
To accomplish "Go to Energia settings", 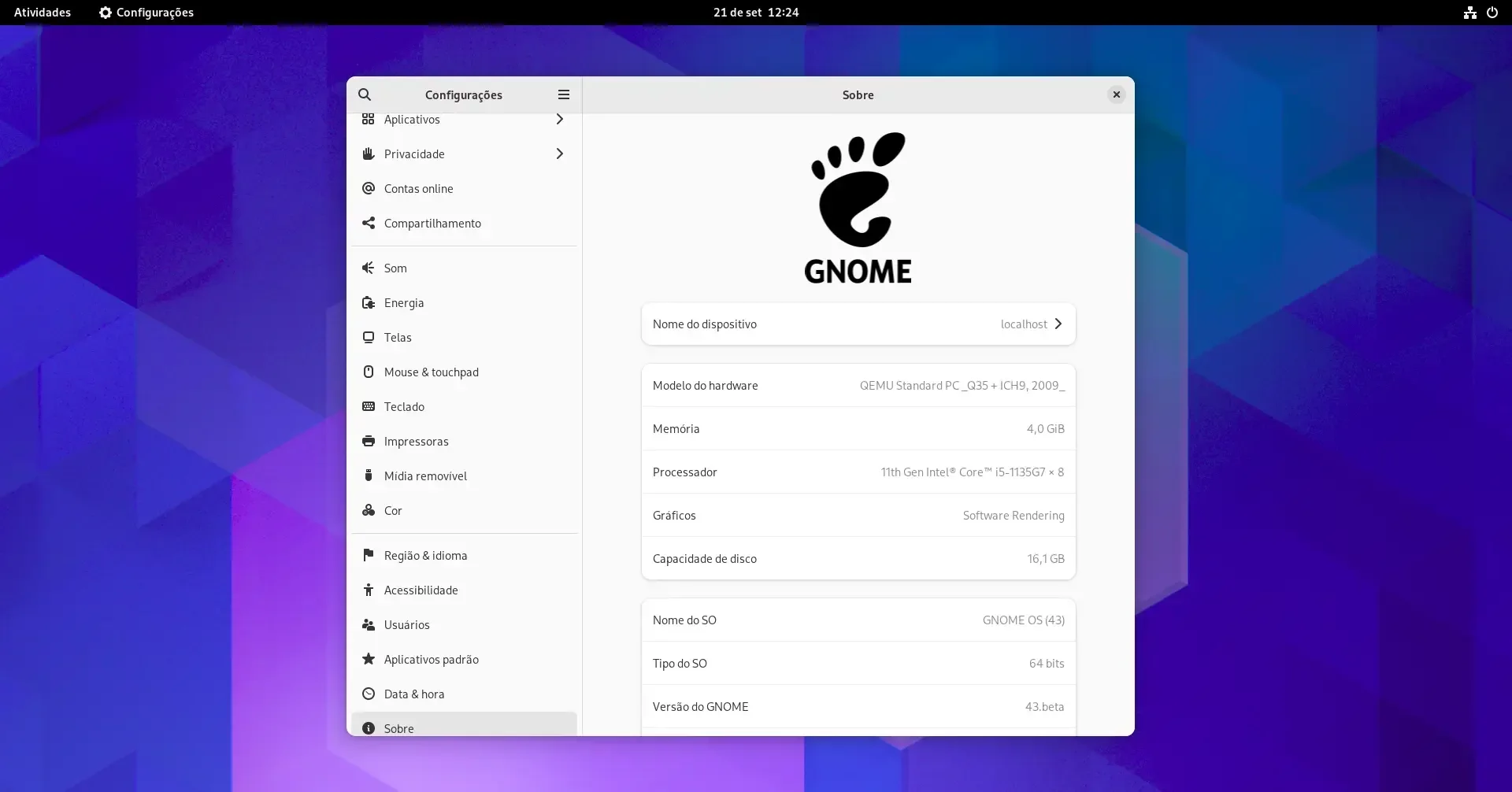I will [x=464, y=302].
